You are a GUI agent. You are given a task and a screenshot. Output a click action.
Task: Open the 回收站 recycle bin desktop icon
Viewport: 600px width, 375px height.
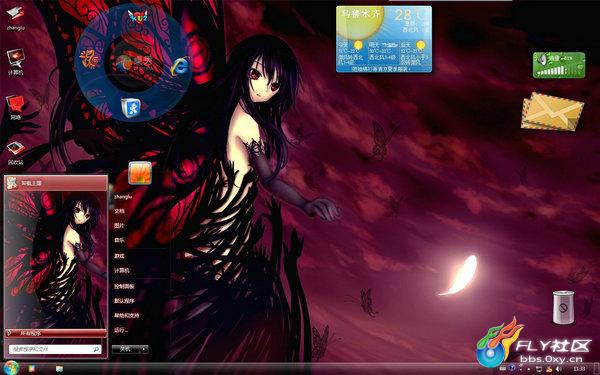tap(16, 153)
